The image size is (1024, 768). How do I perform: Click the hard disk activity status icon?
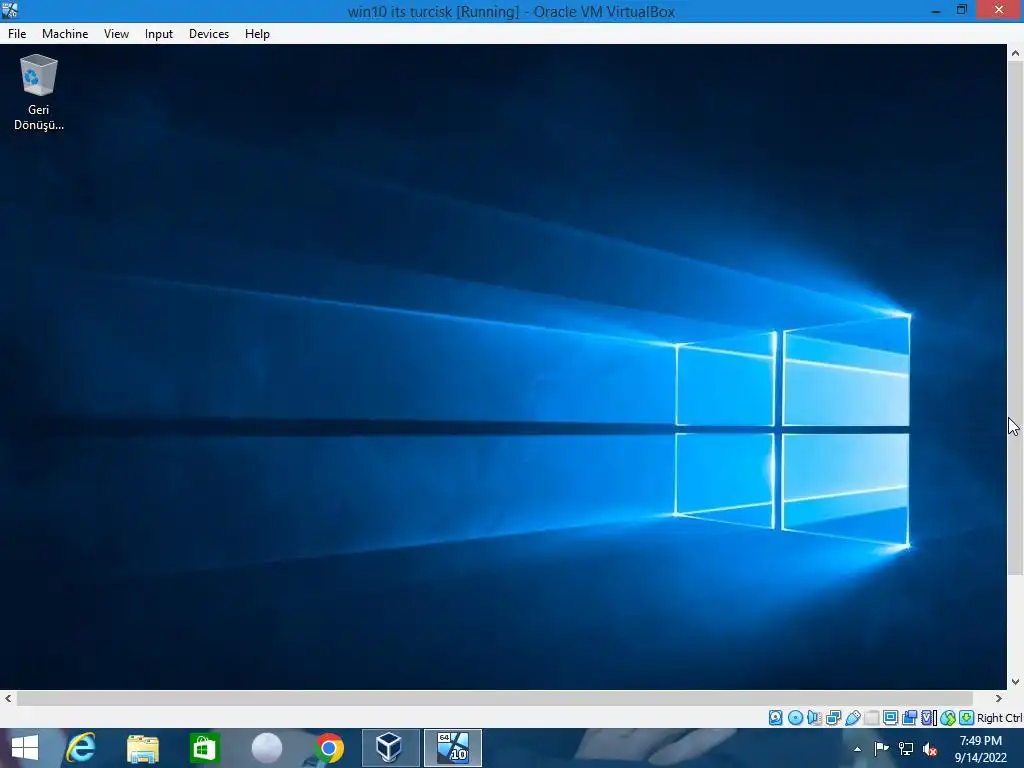pos(775,718)
